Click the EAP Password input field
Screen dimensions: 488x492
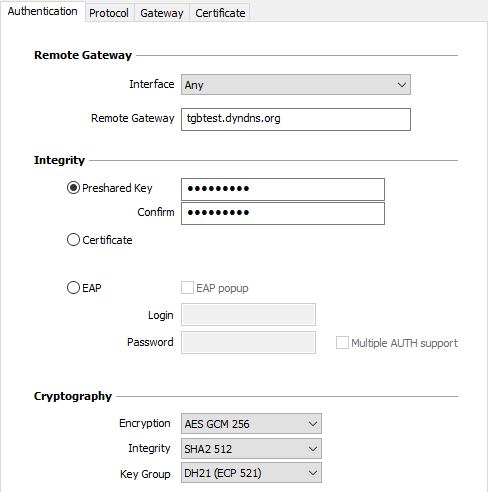coord(248,342)
